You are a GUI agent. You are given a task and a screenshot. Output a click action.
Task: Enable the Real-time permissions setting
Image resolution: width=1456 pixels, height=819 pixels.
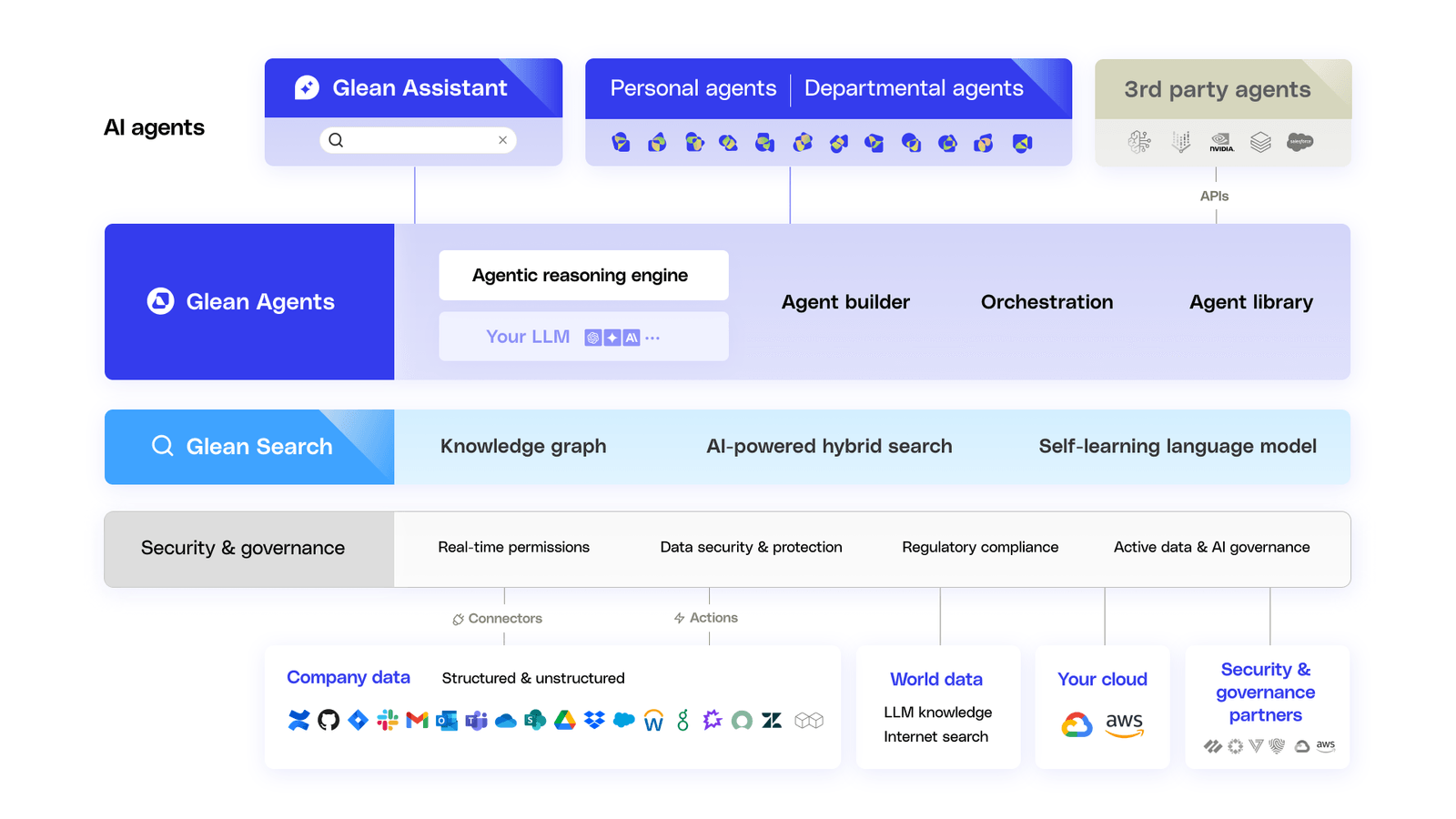513,547
